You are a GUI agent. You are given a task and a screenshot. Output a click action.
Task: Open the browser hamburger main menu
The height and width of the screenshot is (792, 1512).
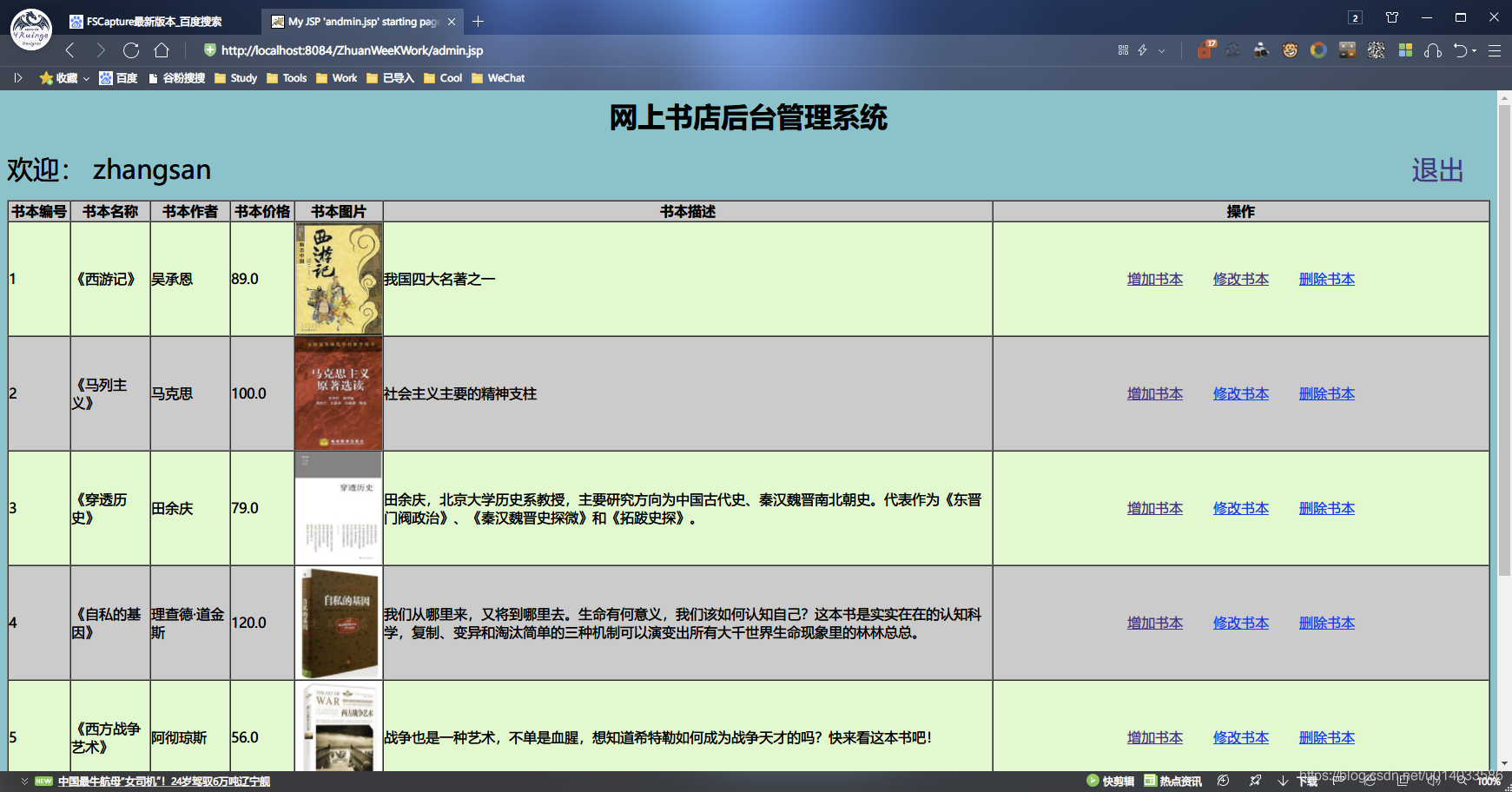(1495, 50)
